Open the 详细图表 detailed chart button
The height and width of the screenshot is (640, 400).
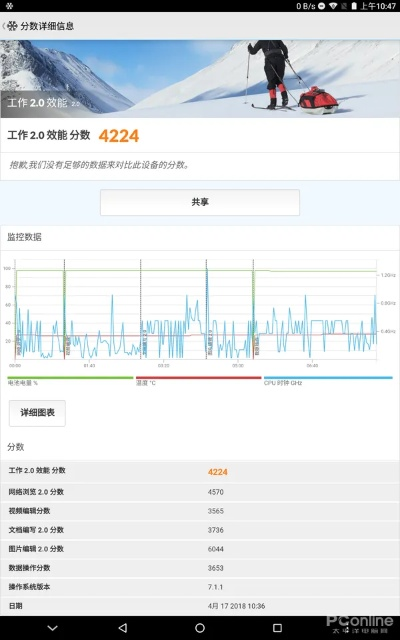coord(37,413)
